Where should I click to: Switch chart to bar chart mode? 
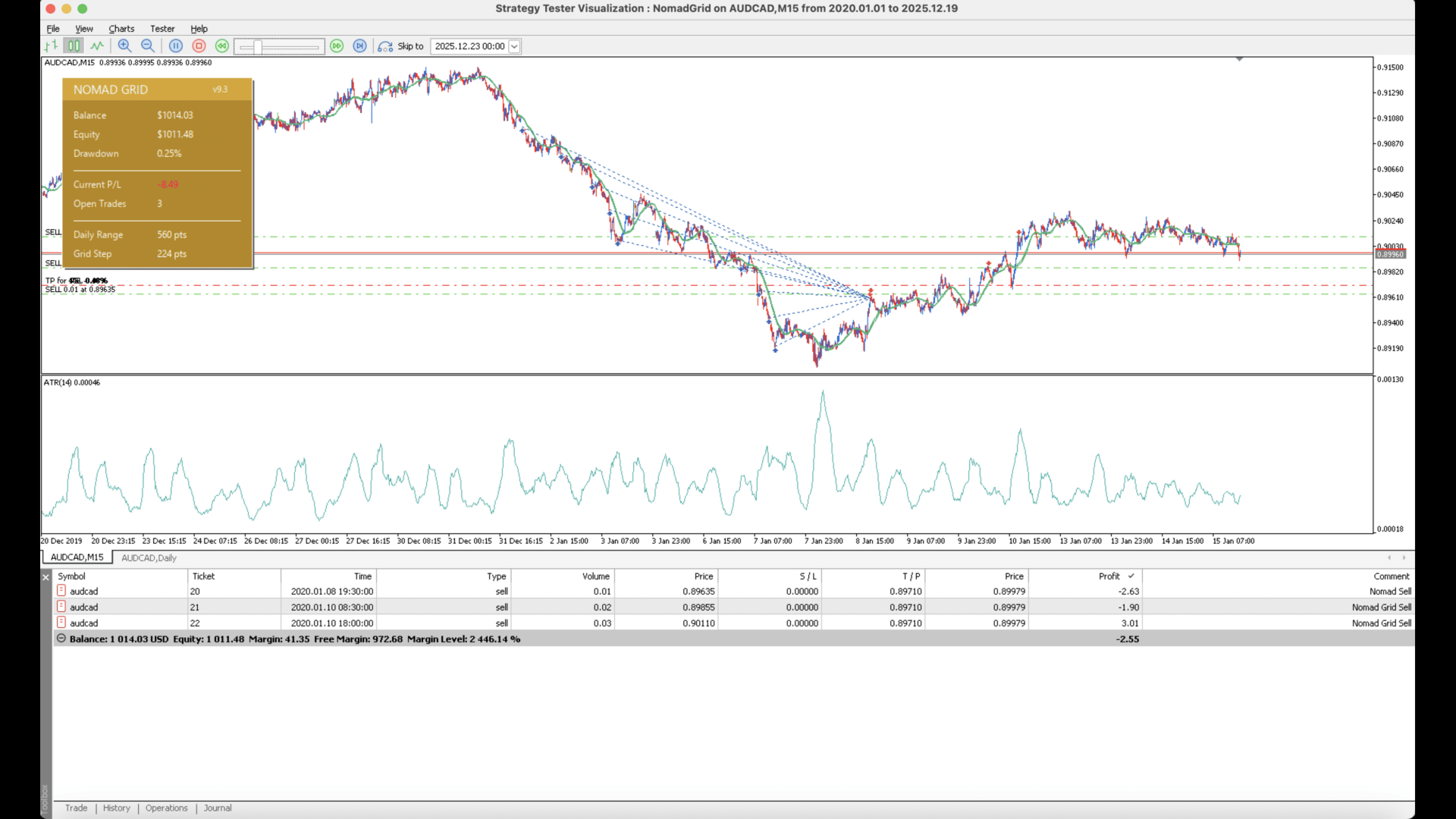(51, 46)
